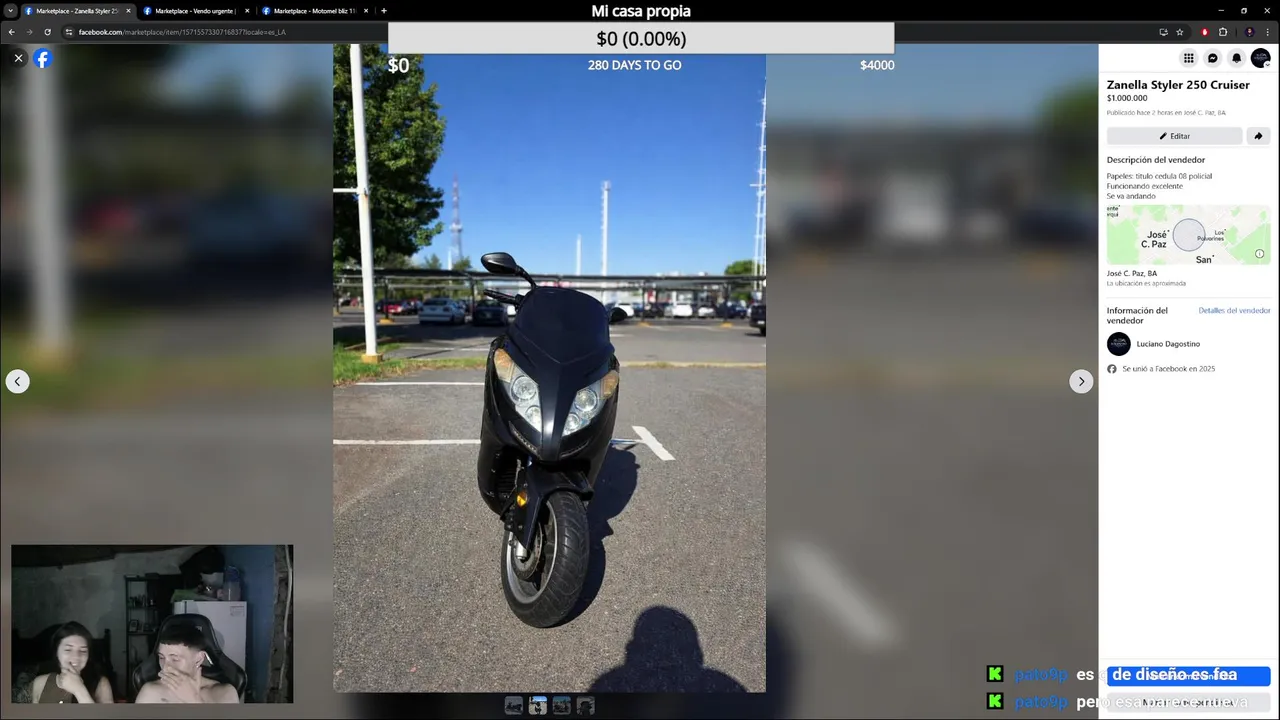This screenshot has width=1280, height=720.
Task: Click the facebook.com address bar URL
Action: (x=182, y=32)
